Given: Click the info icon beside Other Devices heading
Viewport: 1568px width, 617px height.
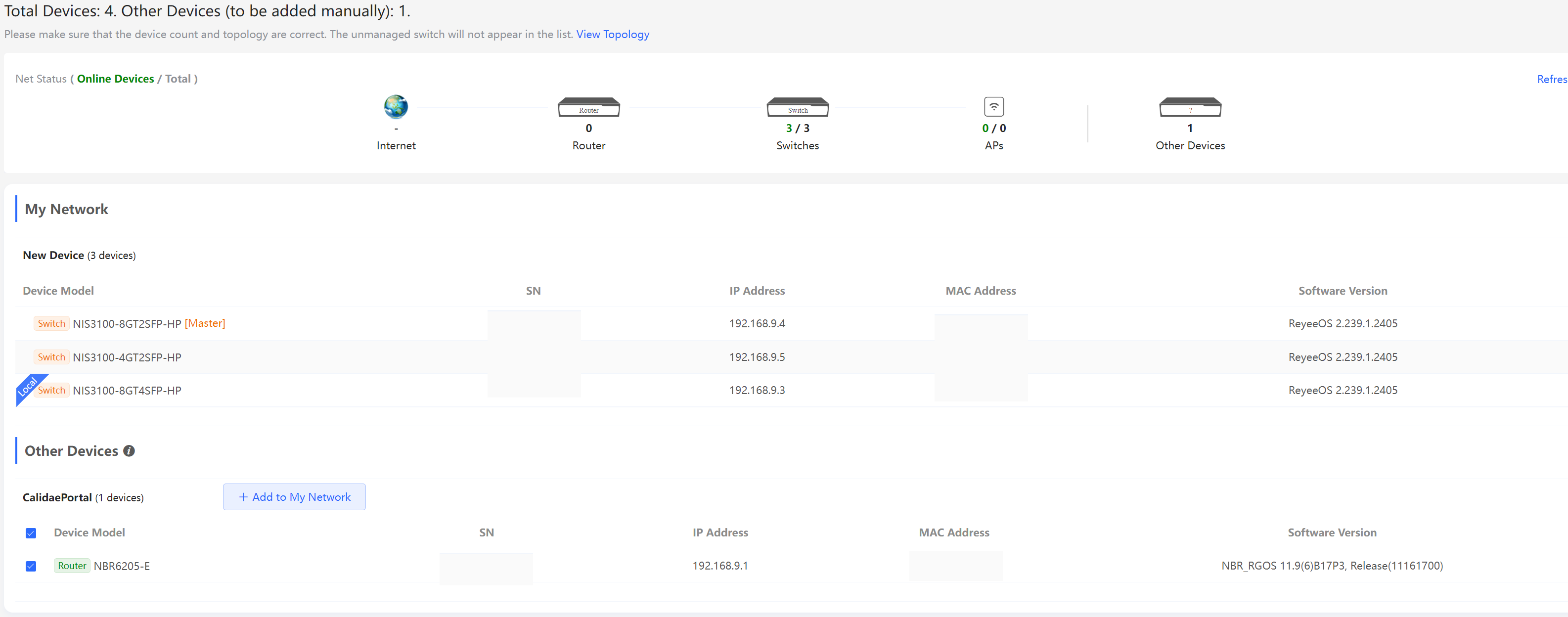Looking at the screenshot, I should click(129, 451).
